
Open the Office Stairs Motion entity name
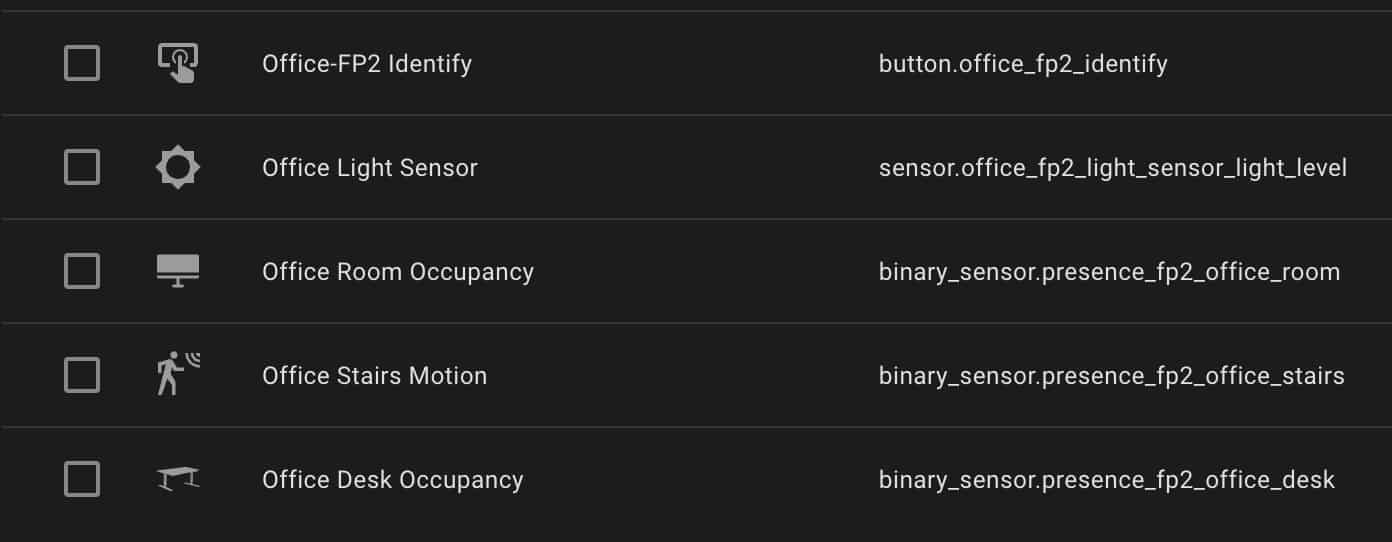coord(375,376)
